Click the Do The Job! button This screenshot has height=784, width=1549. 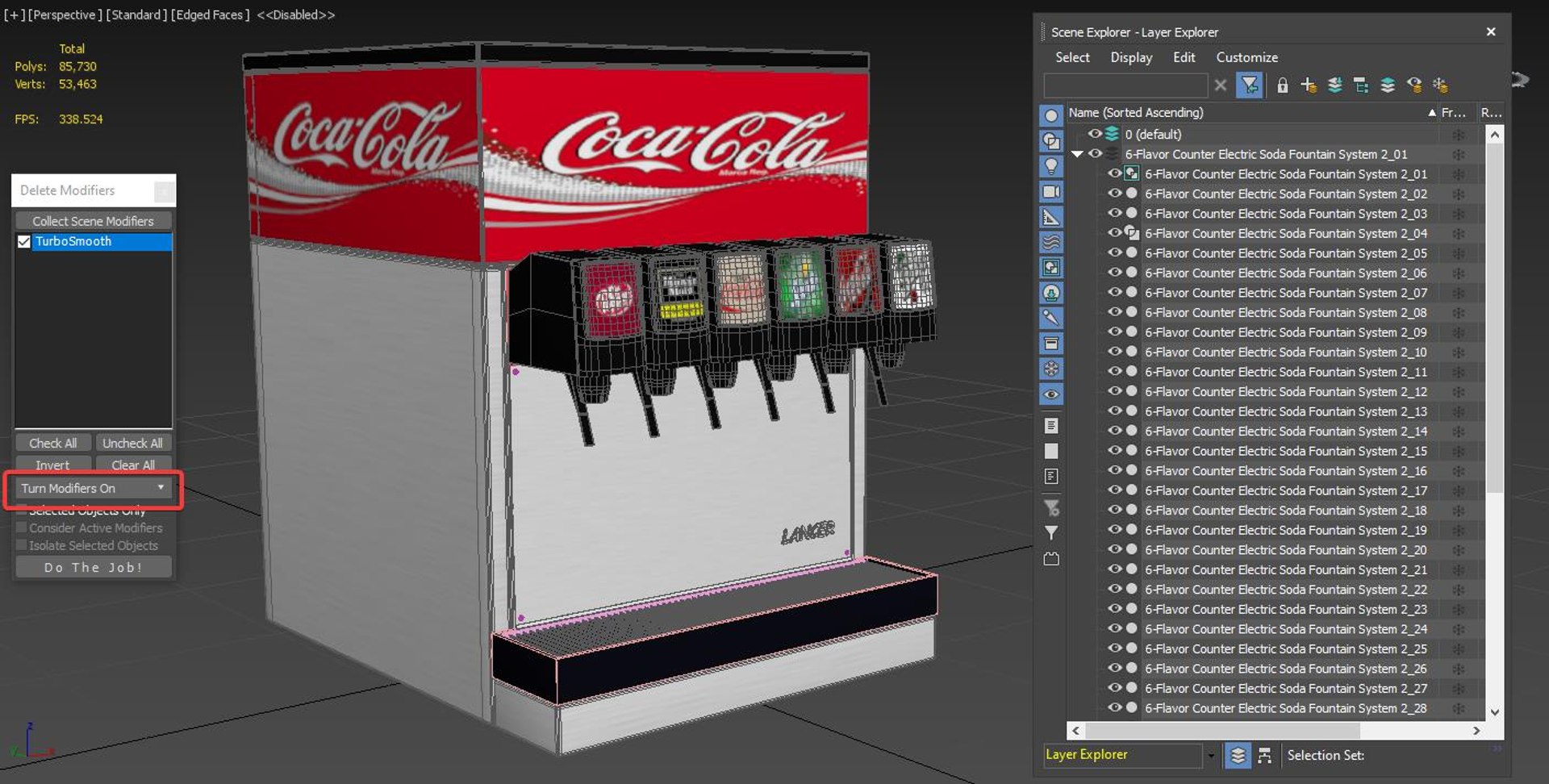[93, 567]
